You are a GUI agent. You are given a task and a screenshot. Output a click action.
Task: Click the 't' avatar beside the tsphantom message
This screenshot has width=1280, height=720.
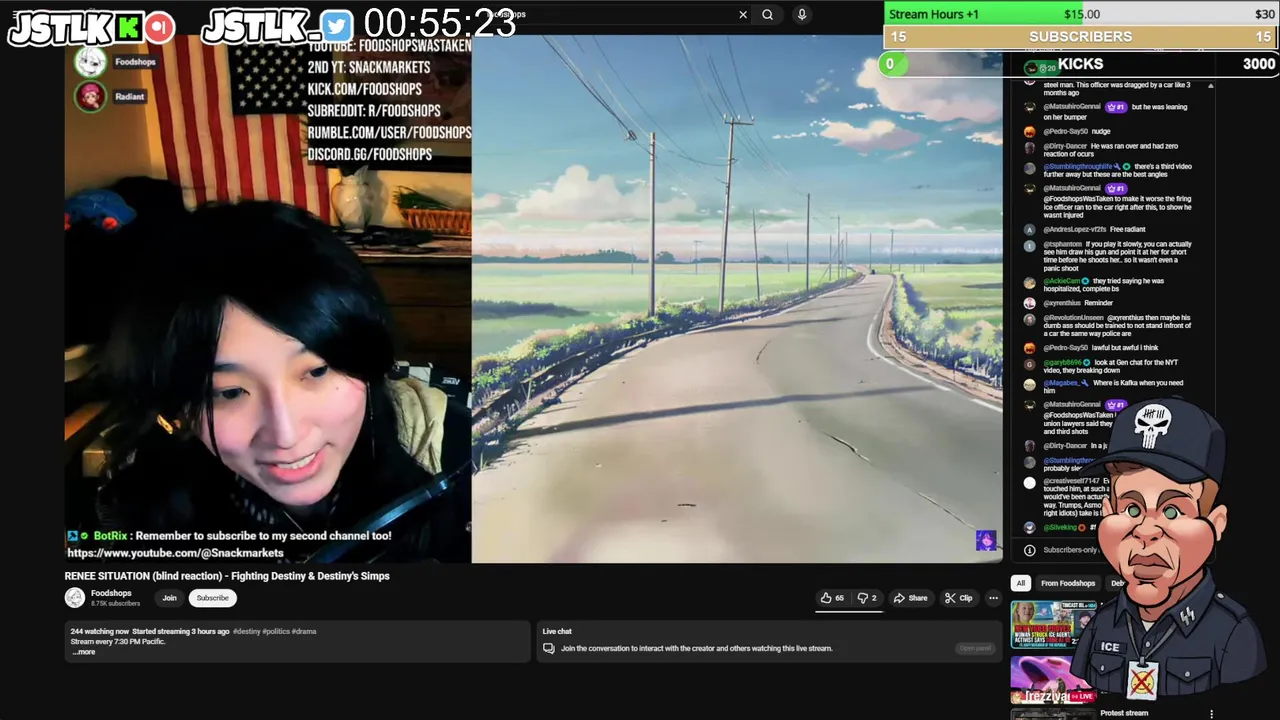tap(1029, 245)
